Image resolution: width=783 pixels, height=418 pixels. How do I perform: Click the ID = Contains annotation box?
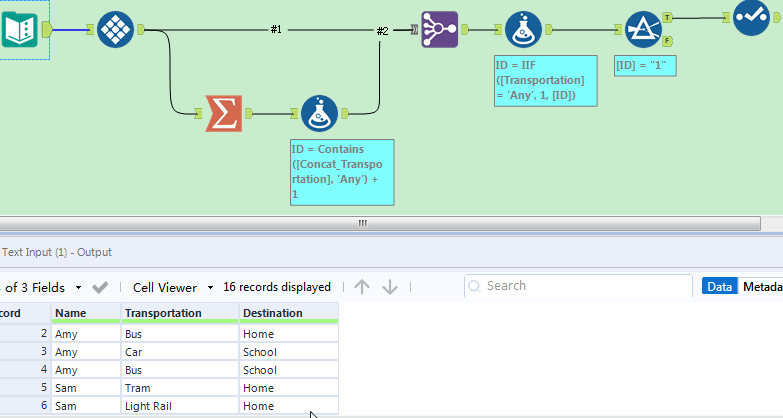pos(342,172)
